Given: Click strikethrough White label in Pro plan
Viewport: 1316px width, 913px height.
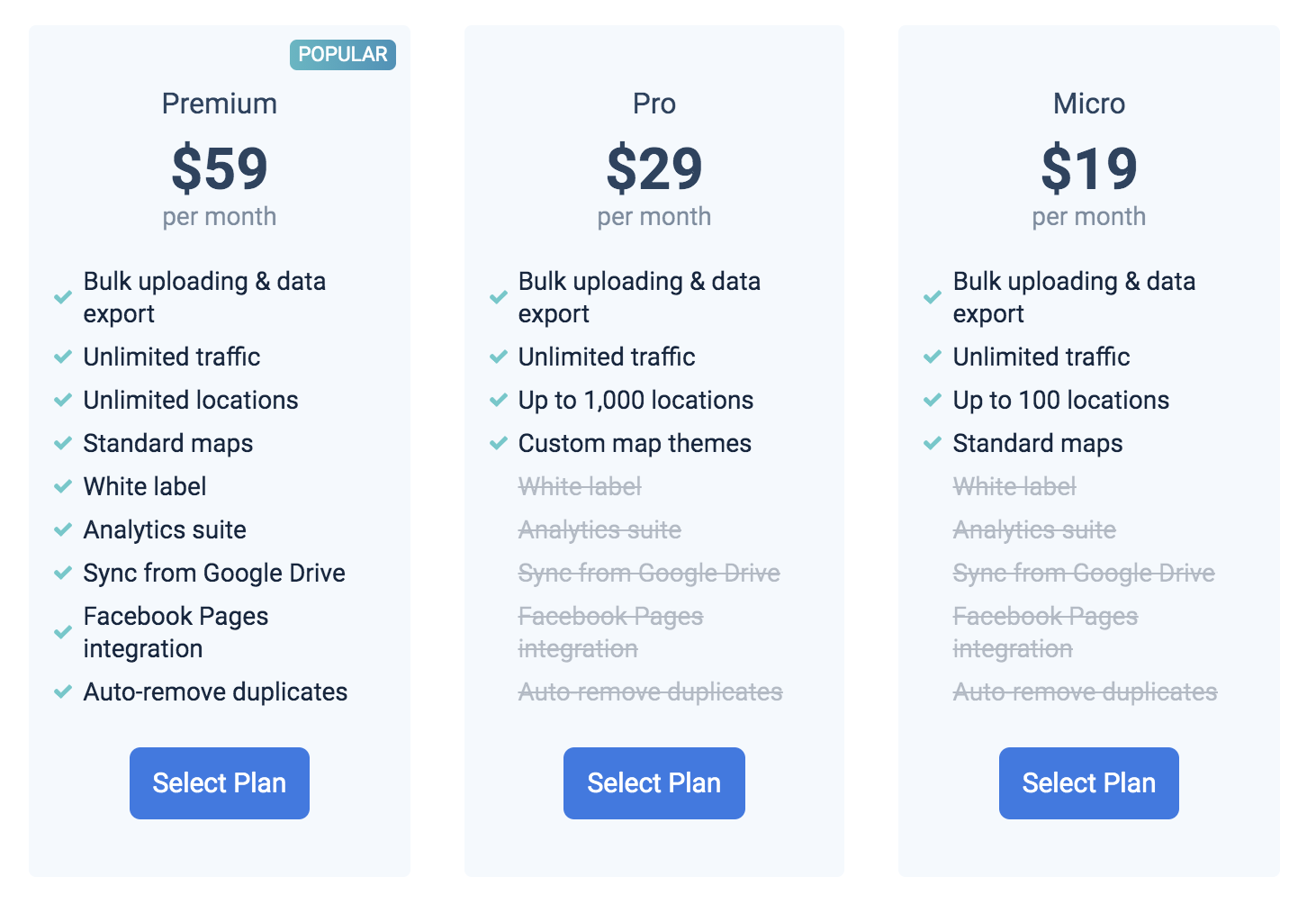Looking at the screenshot, I should click(x=580, y=487).
